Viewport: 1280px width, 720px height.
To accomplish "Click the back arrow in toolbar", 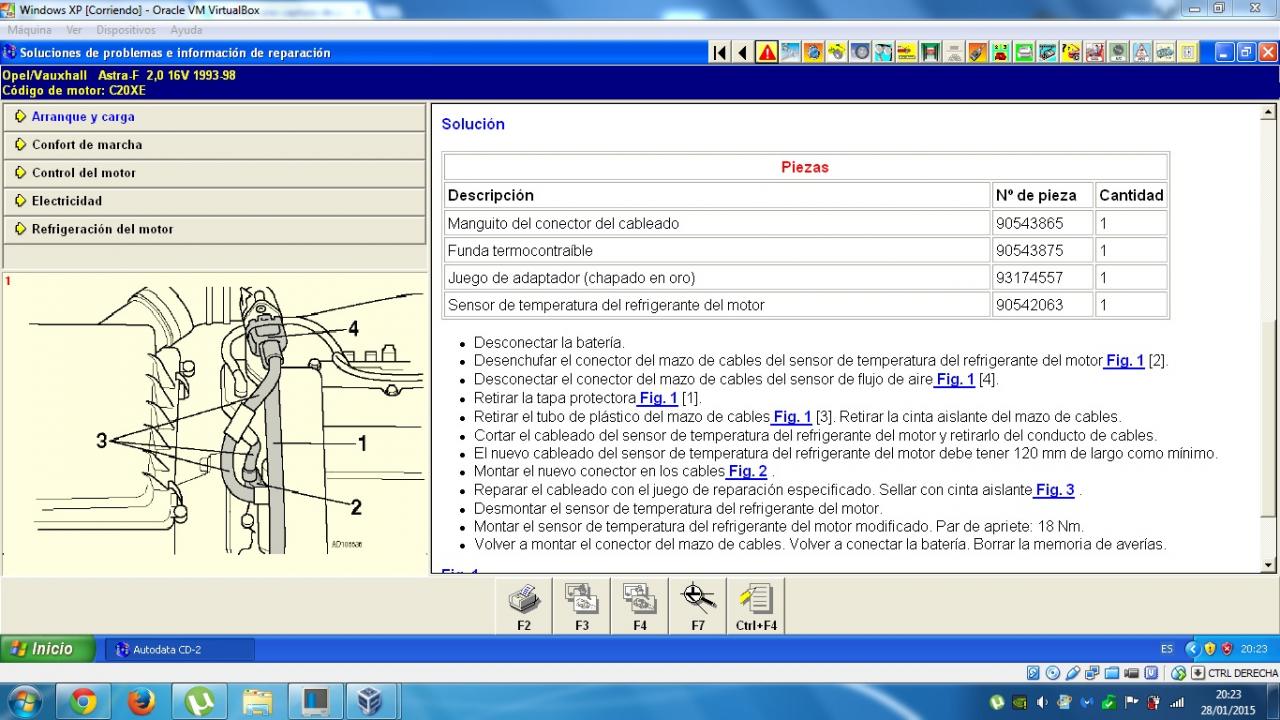I will coord(742,53).
